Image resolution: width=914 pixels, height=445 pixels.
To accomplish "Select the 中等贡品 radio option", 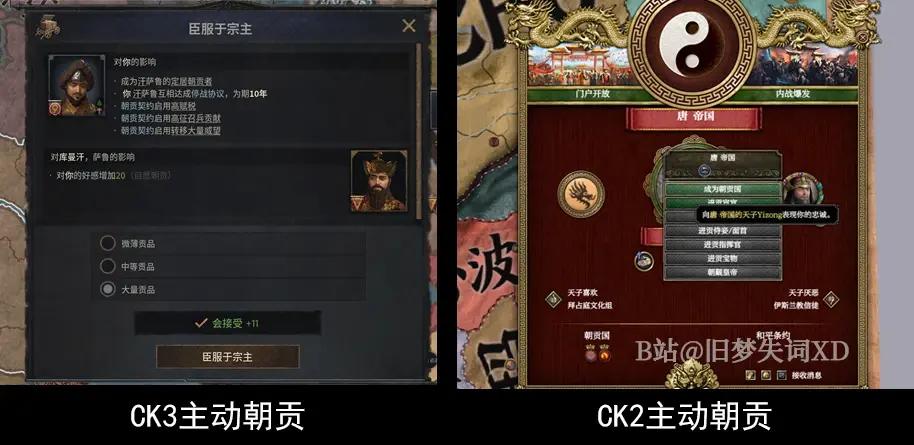I will coord(107,267).
